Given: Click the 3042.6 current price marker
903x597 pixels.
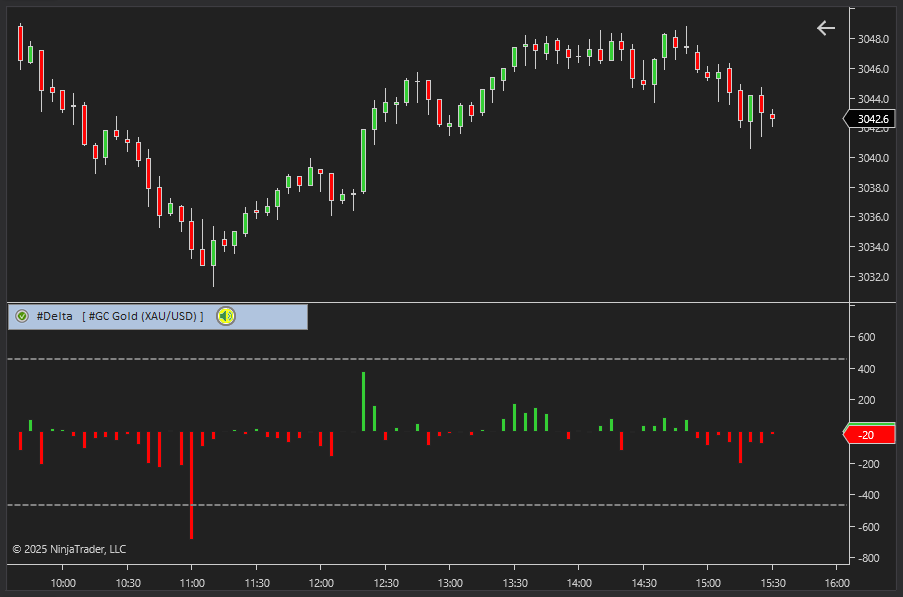Looking at the screenshot, I should (x=873, y=119).
